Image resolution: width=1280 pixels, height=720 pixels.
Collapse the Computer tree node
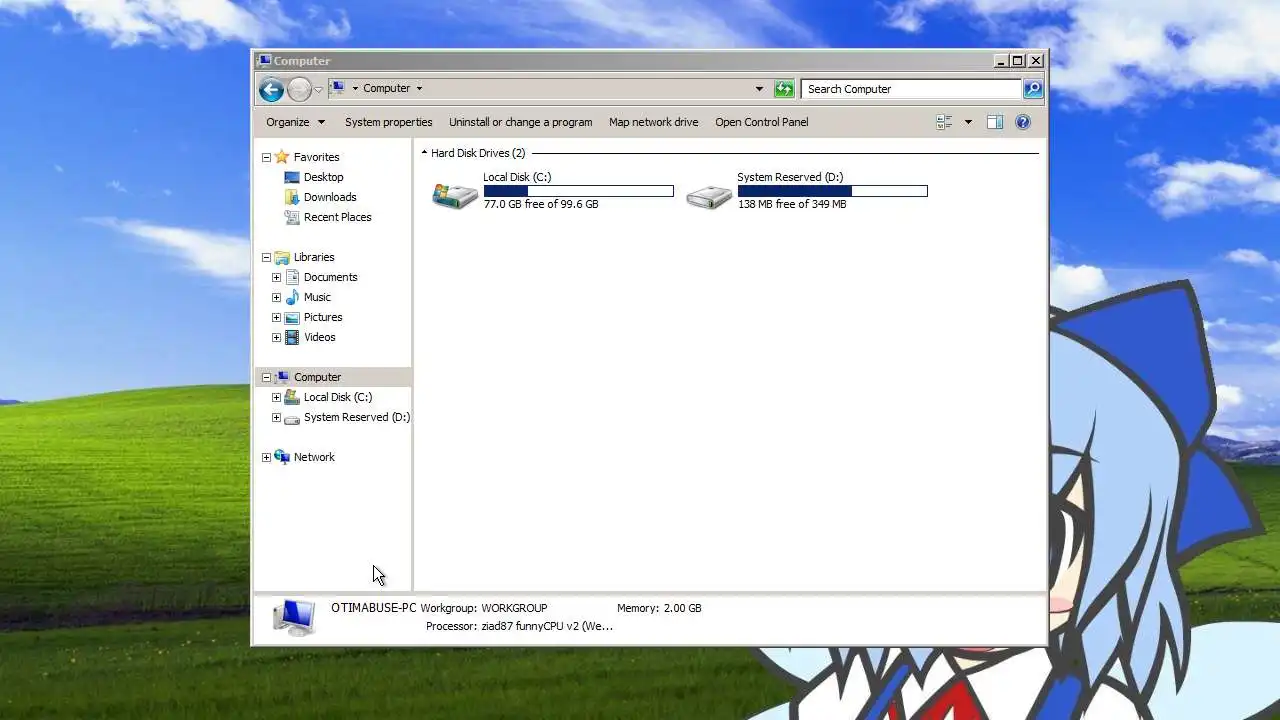pos(266,377)
